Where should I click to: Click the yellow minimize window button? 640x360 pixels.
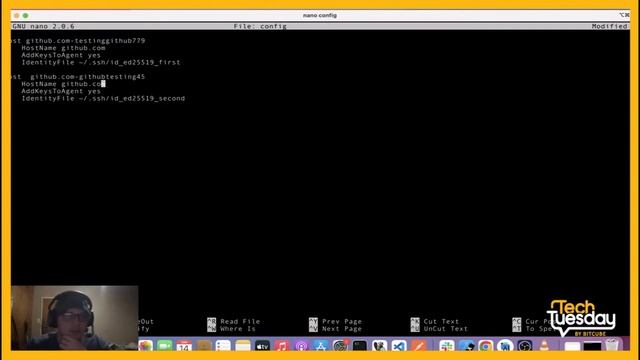16,16
